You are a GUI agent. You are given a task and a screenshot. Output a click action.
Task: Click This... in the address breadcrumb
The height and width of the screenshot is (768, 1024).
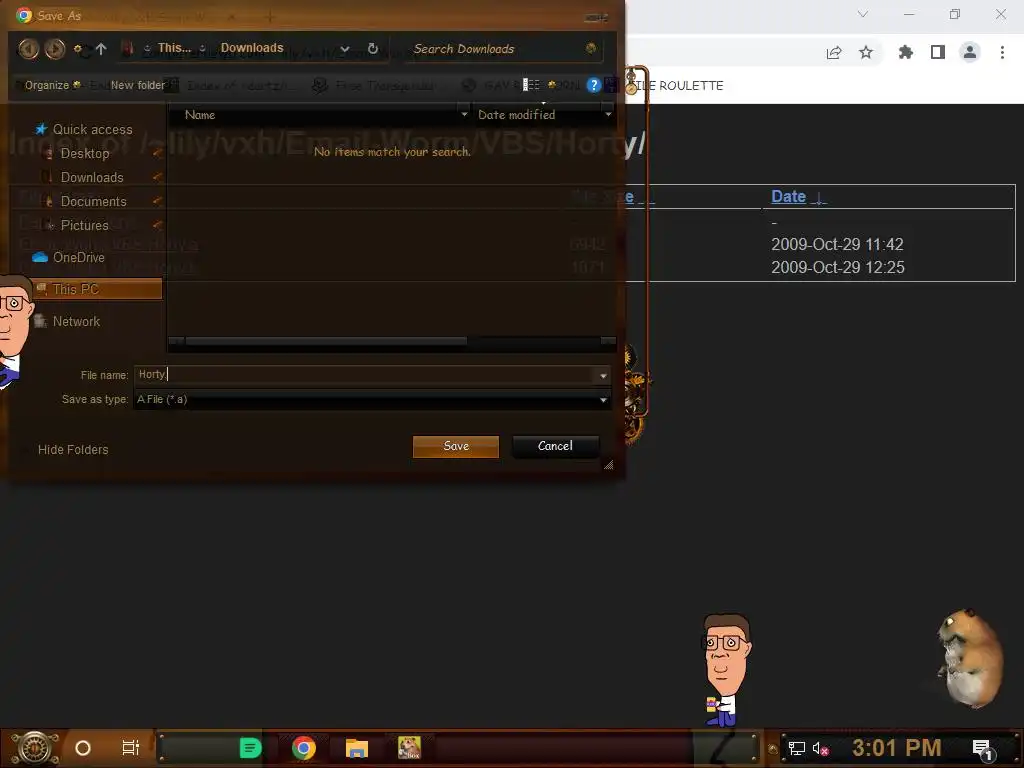click(174, 48)
